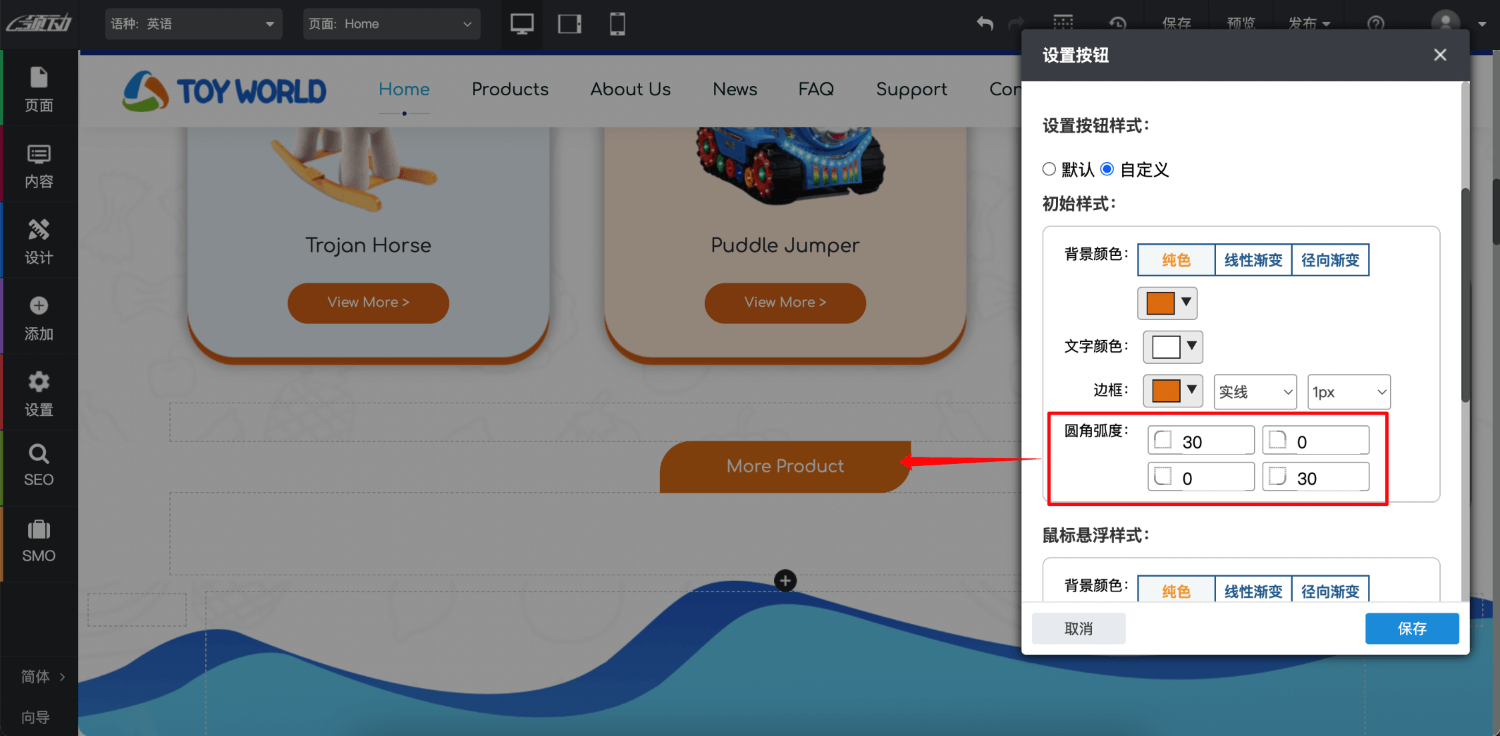Choose the 线性渐变 linear gradient tab
The width and height of the screenshot is (1500, 736).
point(1253,260)
